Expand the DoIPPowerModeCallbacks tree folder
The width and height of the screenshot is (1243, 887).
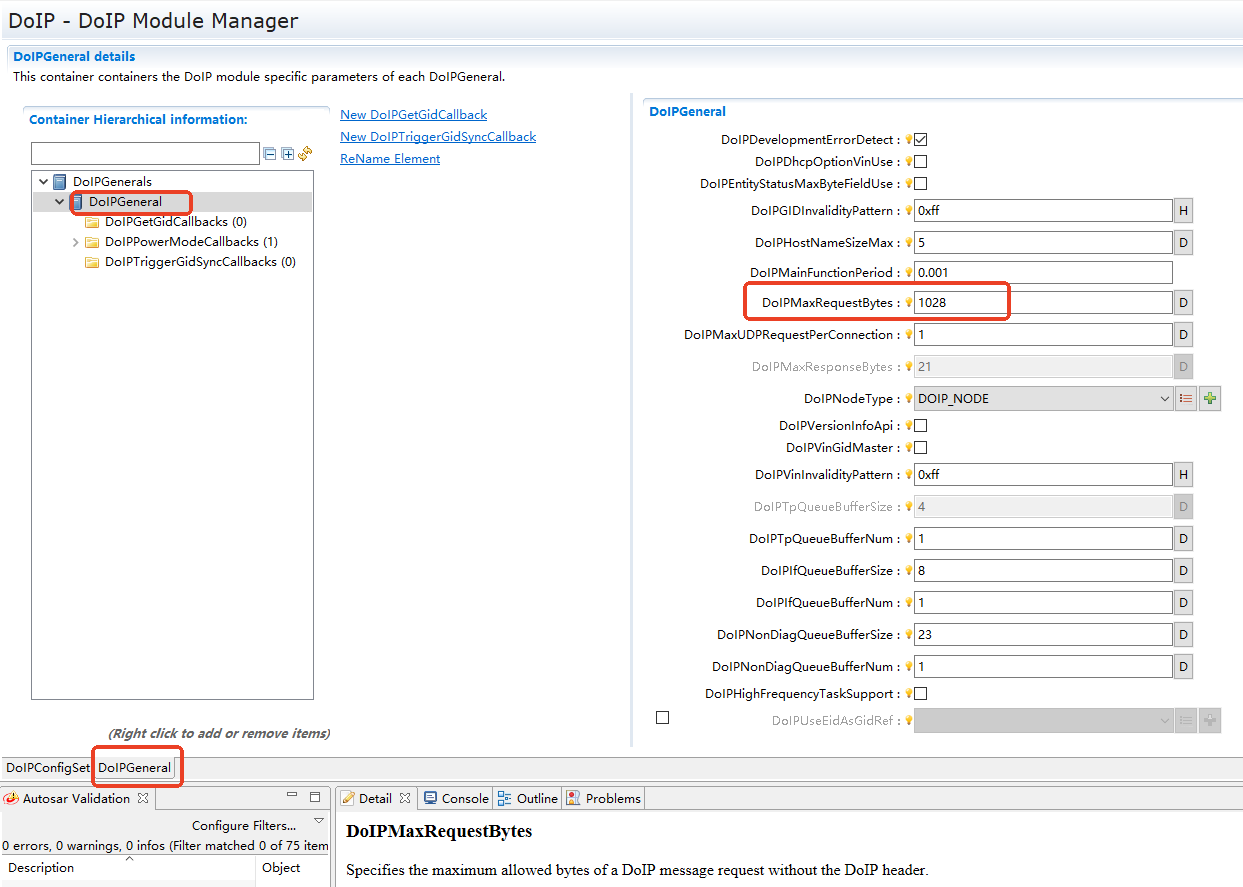point(76,242)
